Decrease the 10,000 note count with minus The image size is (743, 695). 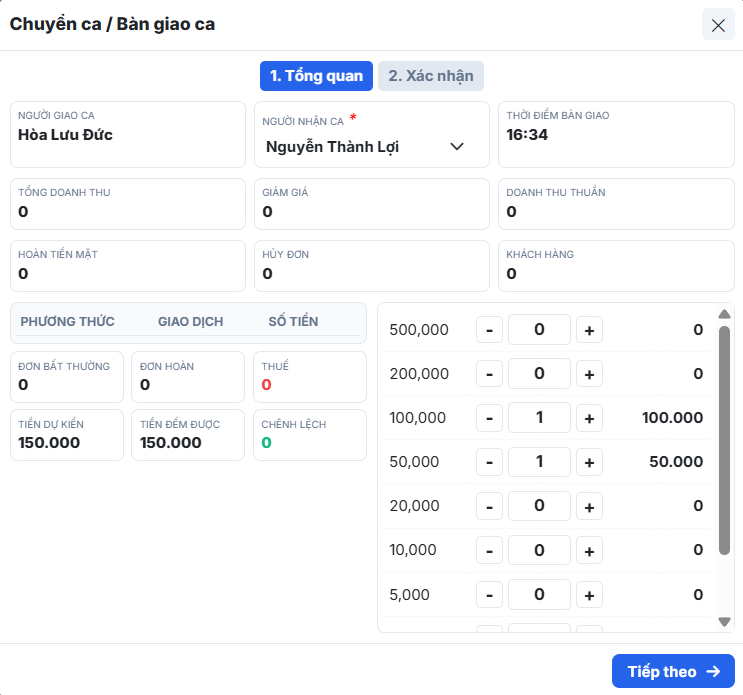coord(489,550)
